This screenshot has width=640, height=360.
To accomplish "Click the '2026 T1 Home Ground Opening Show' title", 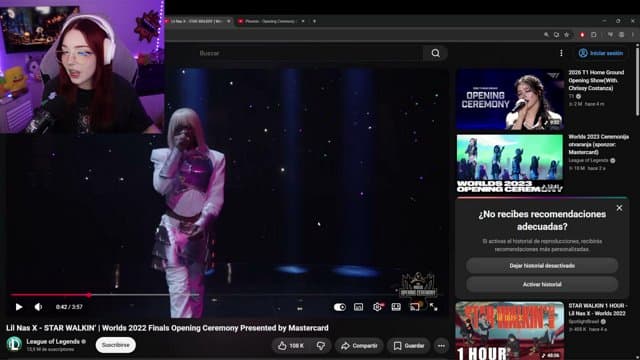I will coord(596,80).
